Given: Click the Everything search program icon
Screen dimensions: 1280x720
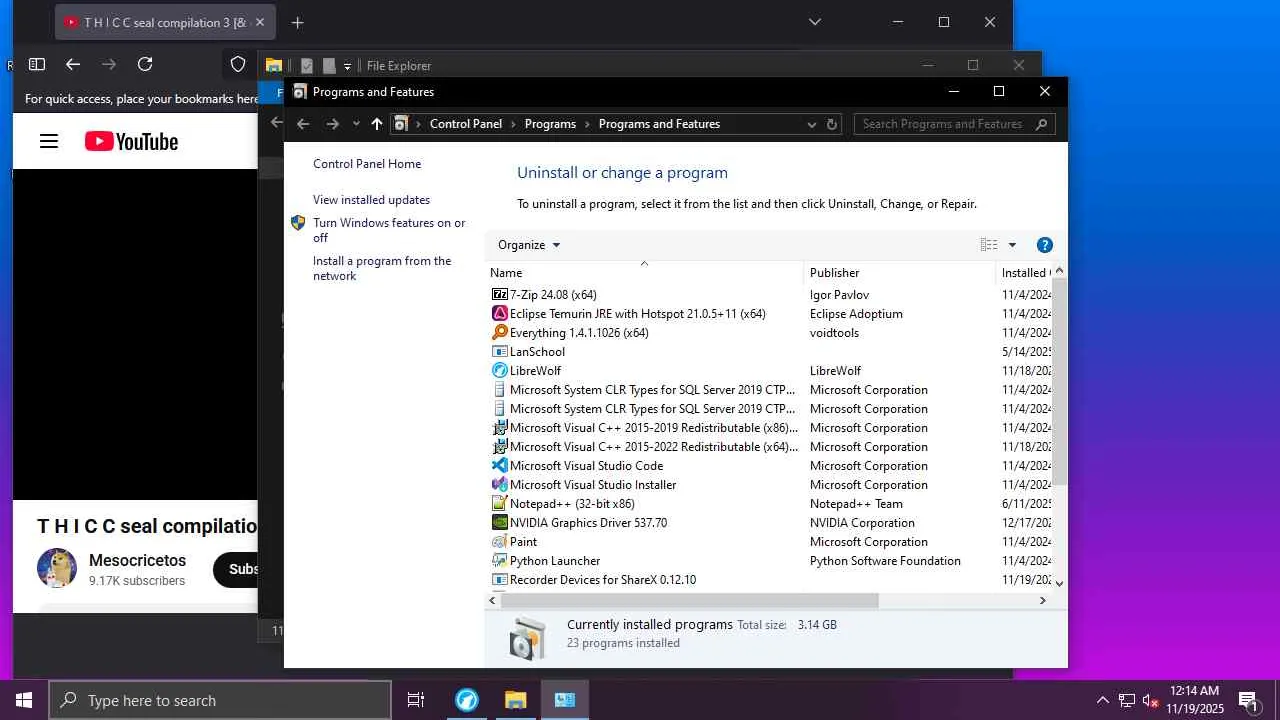Looking at the screenshot, I should pos(500,333).
